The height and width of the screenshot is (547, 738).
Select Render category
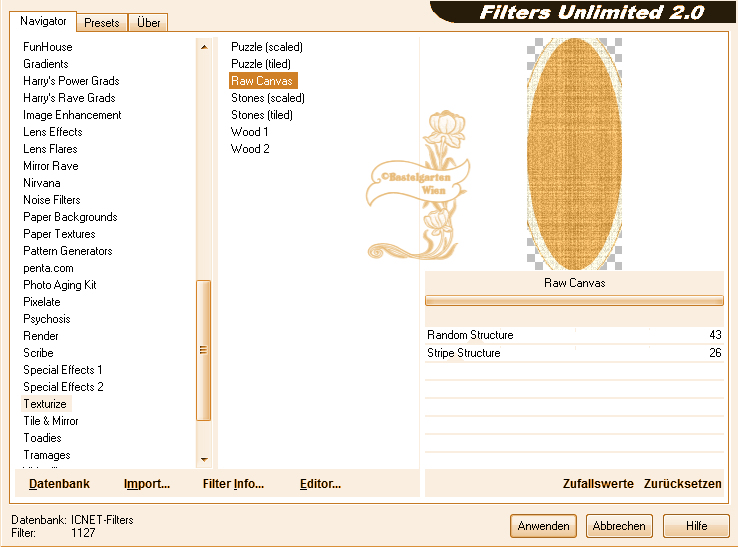[40, 336]
